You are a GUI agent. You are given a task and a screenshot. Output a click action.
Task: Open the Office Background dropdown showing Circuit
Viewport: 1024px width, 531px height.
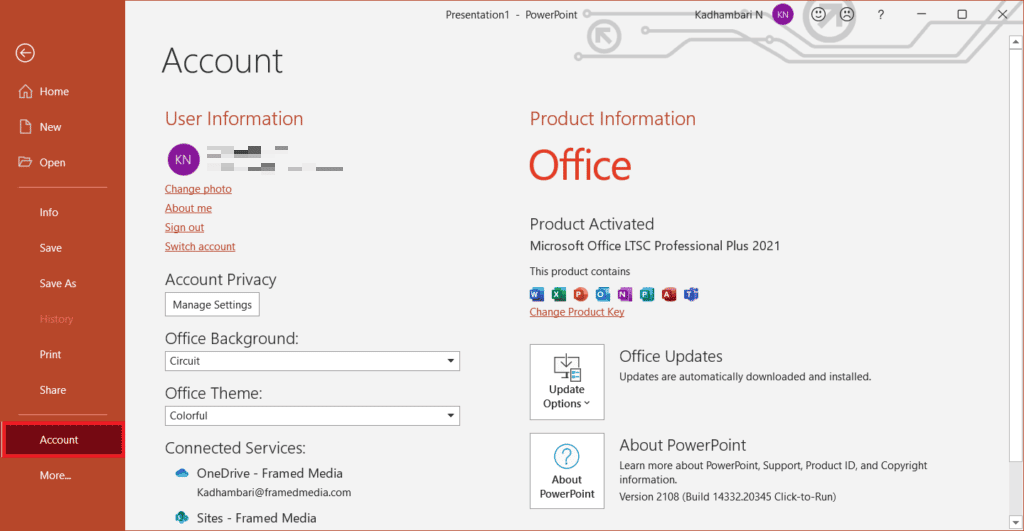click(x=312, y=361)
